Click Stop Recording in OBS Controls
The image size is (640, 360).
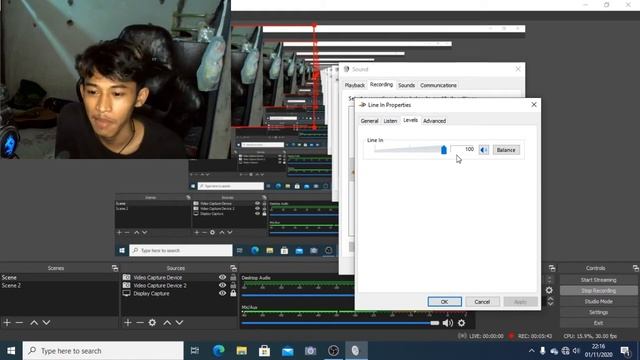pyautogui.click(x=598, y=291)
